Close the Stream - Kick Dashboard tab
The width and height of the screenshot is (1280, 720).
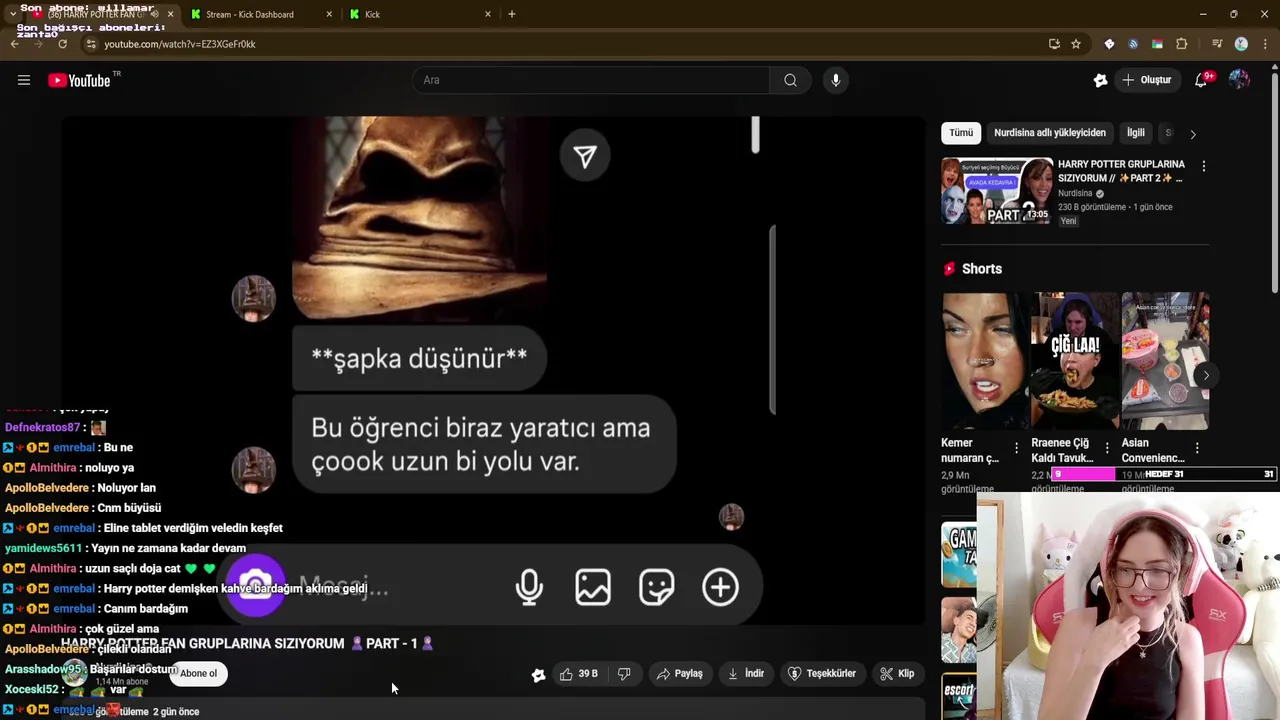[329, 14]
